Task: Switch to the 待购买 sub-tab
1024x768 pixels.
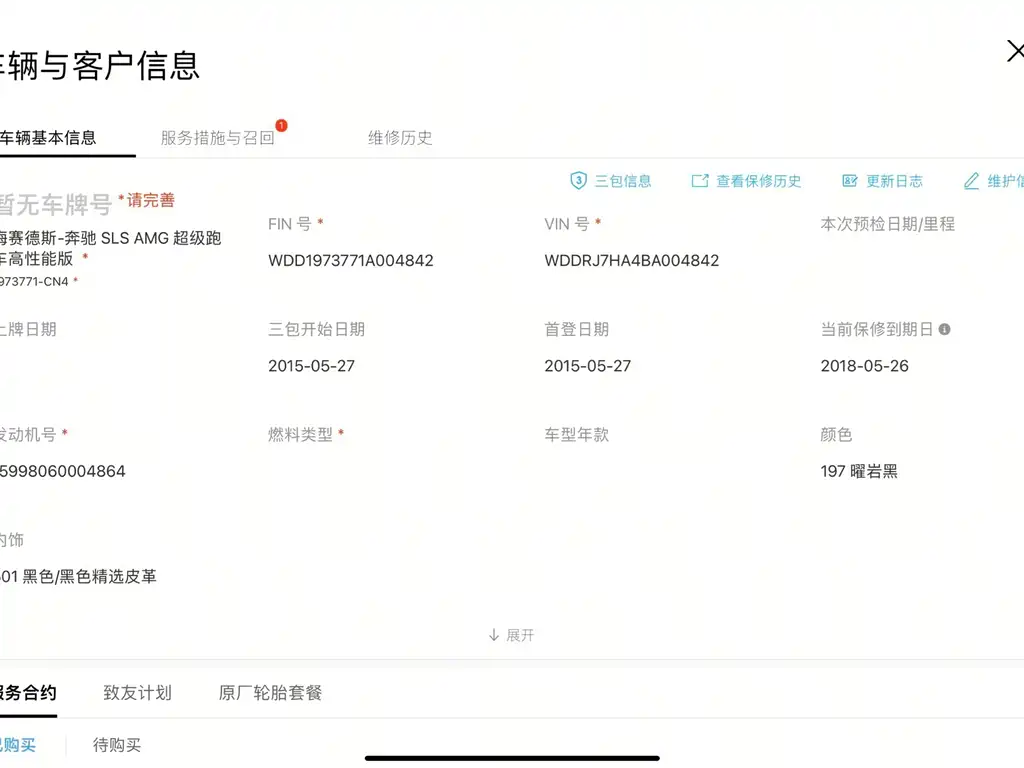Action: pos(117,745)
